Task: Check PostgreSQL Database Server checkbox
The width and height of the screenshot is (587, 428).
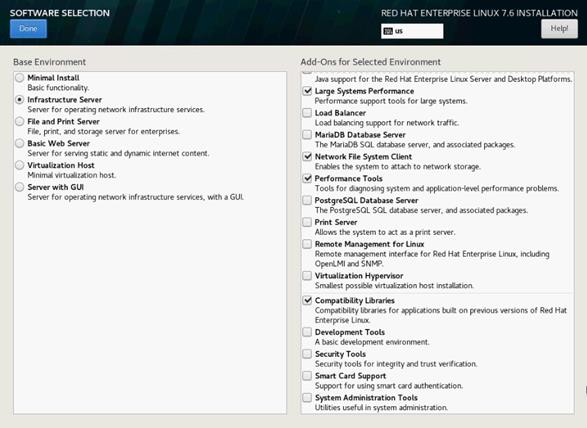Action: tap(307, 200)
